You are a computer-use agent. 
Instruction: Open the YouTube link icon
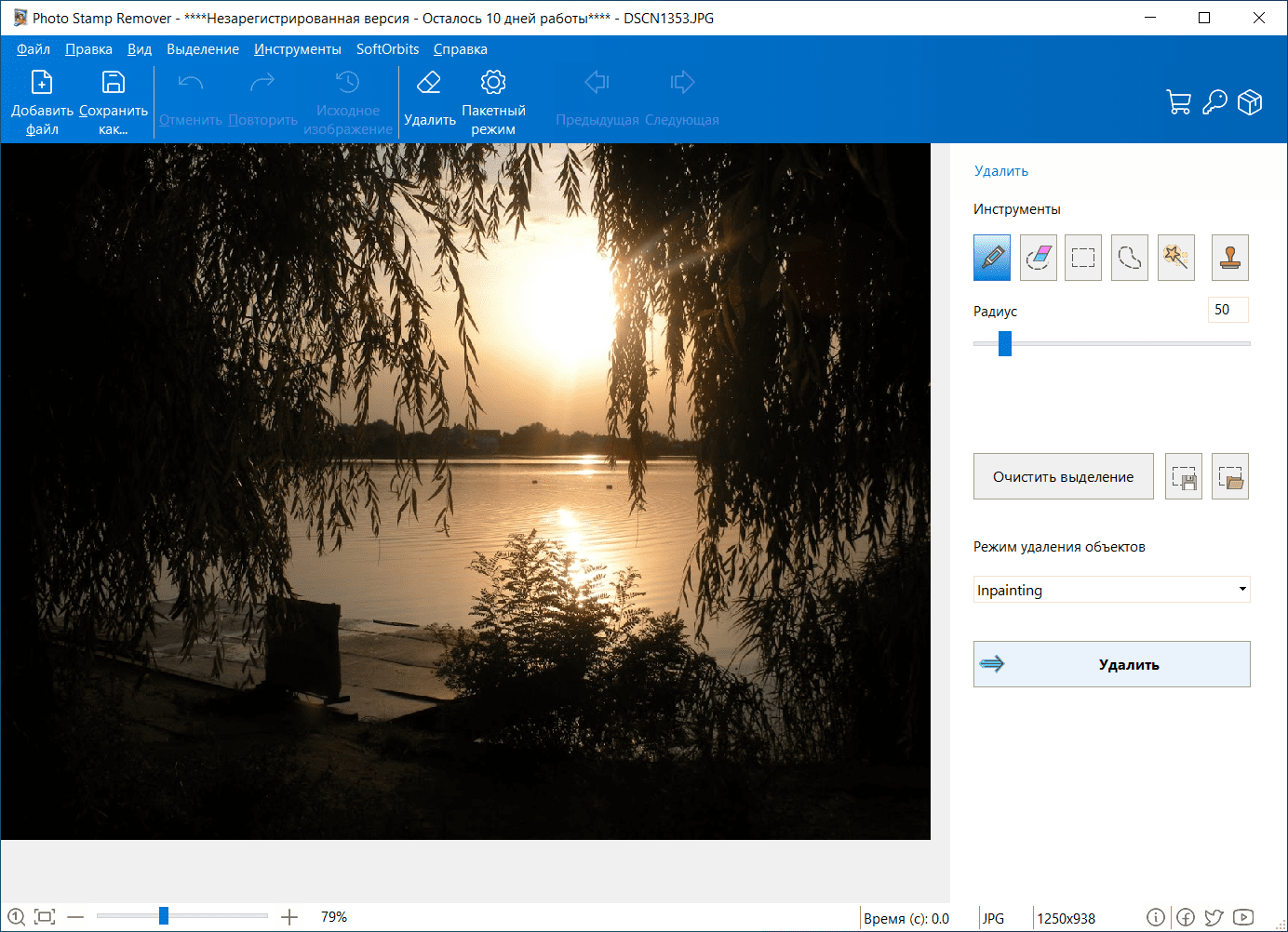pos(1243,917)
